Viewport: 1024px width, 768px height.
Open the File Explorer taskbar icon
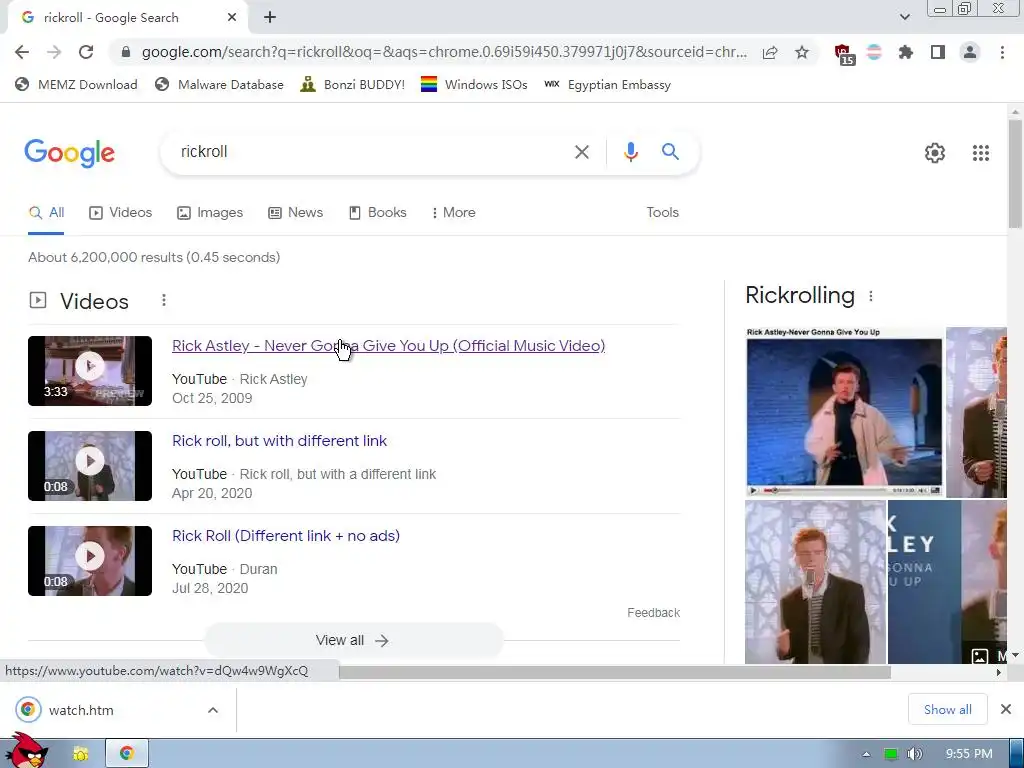(80, 754)
